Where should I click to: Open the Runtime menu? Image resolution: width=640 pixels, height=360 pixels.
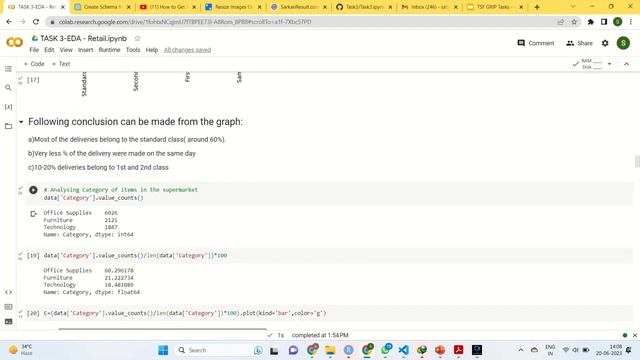coord(109,50)
